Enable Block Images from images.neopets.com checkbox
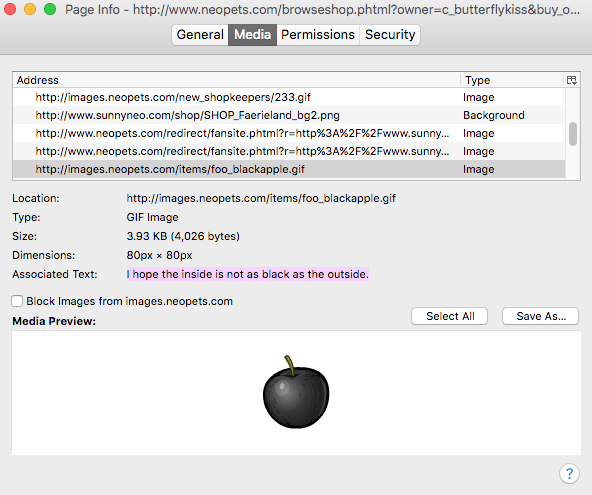The image size is (592, 495). pos(17,301)
